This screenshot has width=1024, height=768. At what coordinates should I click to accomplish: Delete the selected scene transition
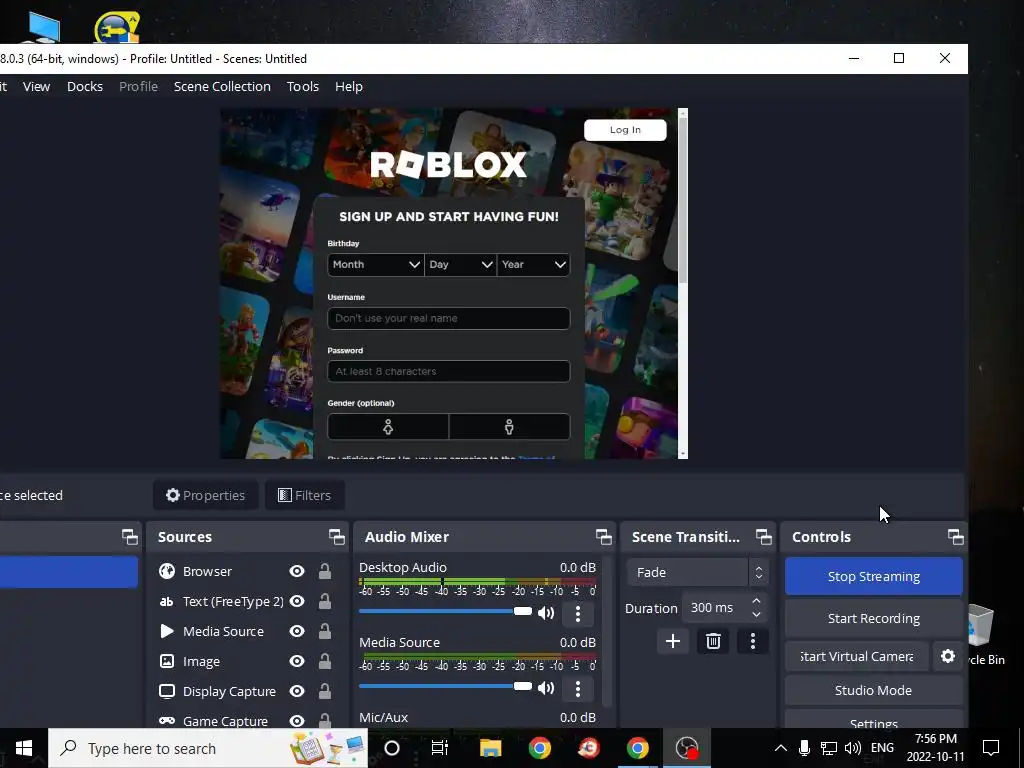(x=713, y=641)
